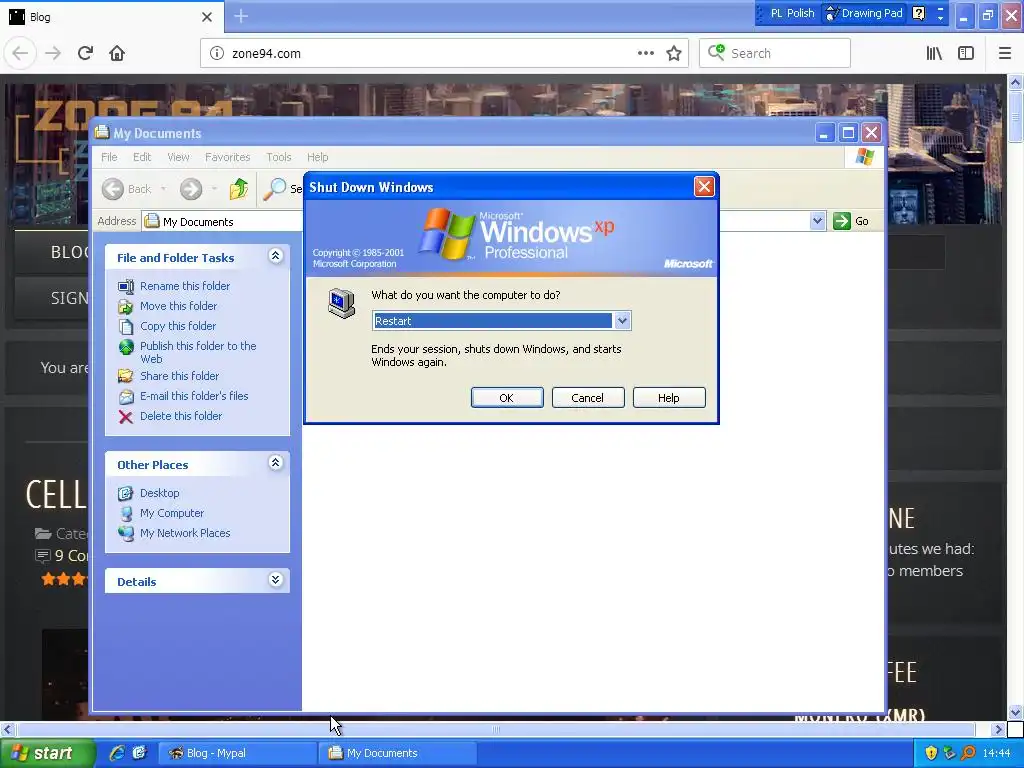The width and height of the screenshot is (1024, 768).
Task: Toggle the browser sidebar view
Action: (x=966, y=53)
